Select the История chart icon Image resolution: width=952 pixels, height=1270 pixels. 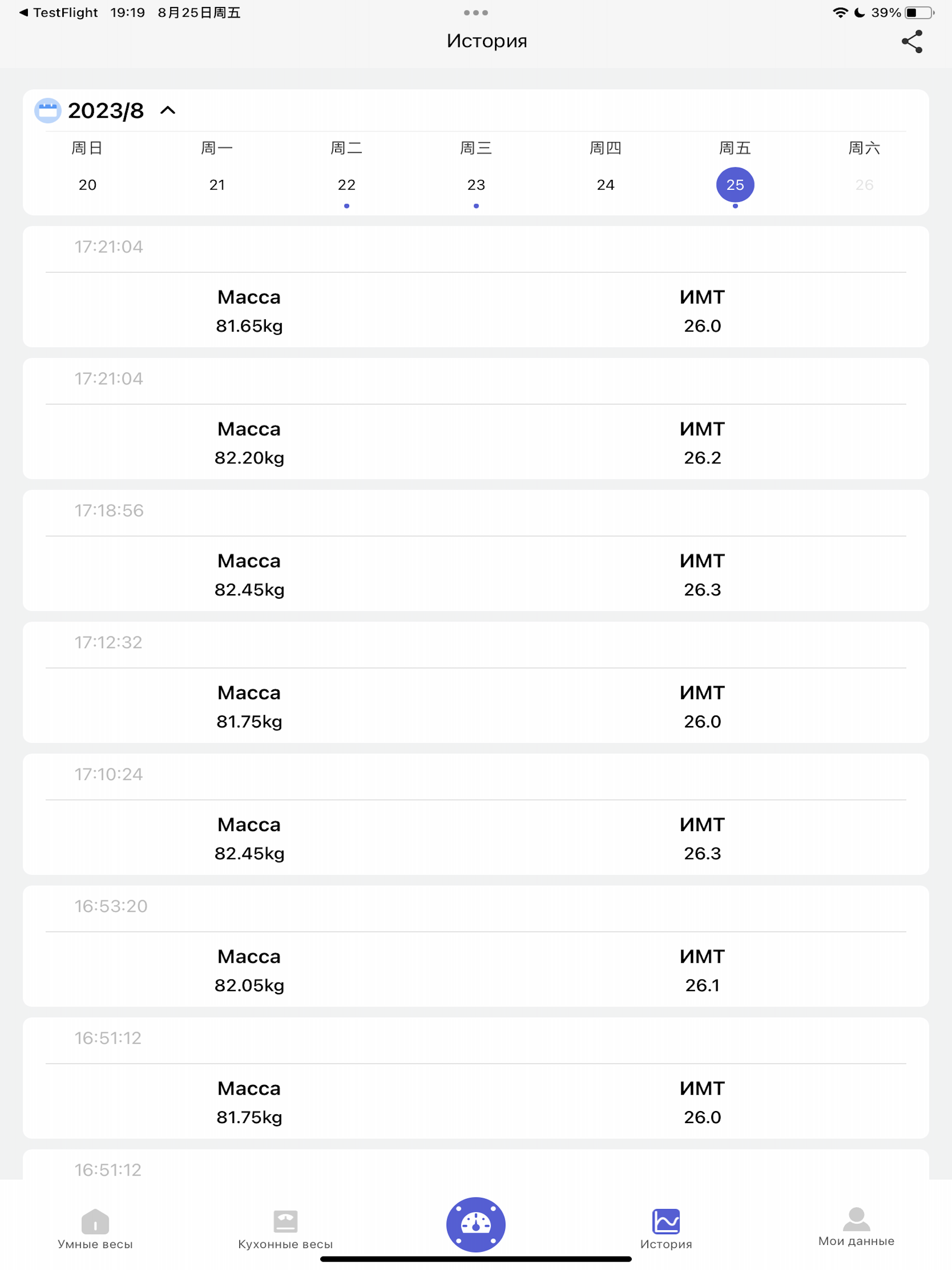coord(666,1221)
